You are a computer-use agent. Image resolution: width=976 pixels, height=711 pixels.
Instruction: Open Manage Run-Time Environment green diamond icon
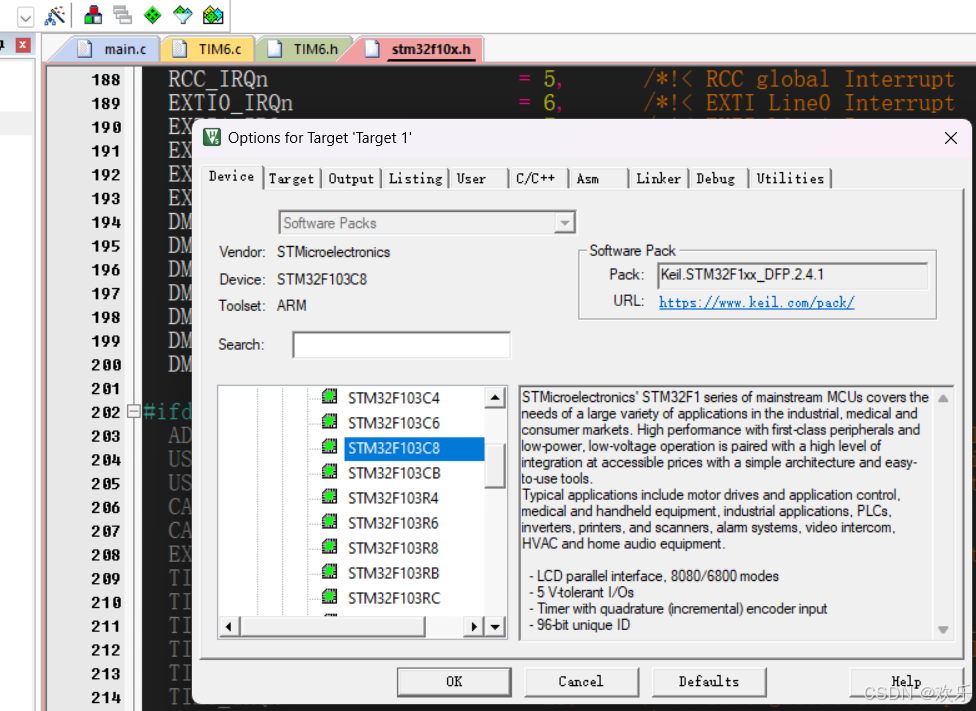(152, 15)
